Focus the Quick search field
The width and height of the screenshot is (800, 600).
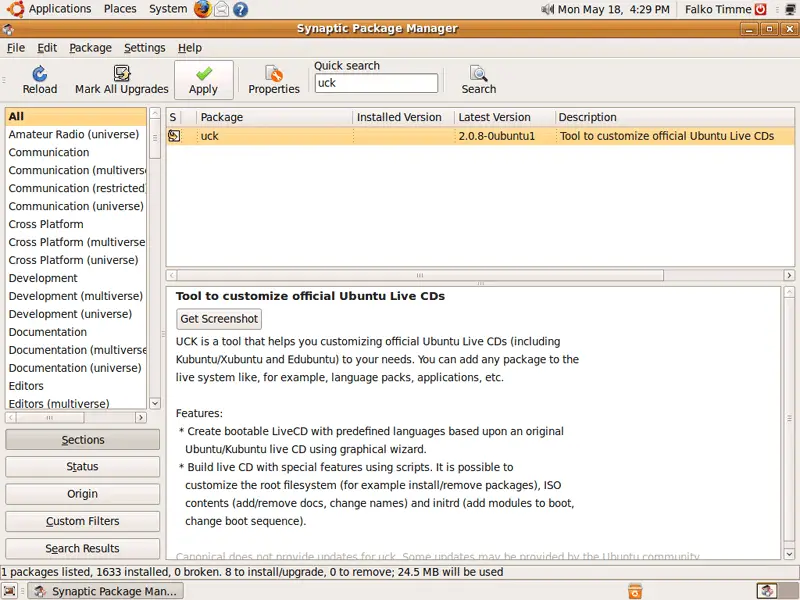376,83
